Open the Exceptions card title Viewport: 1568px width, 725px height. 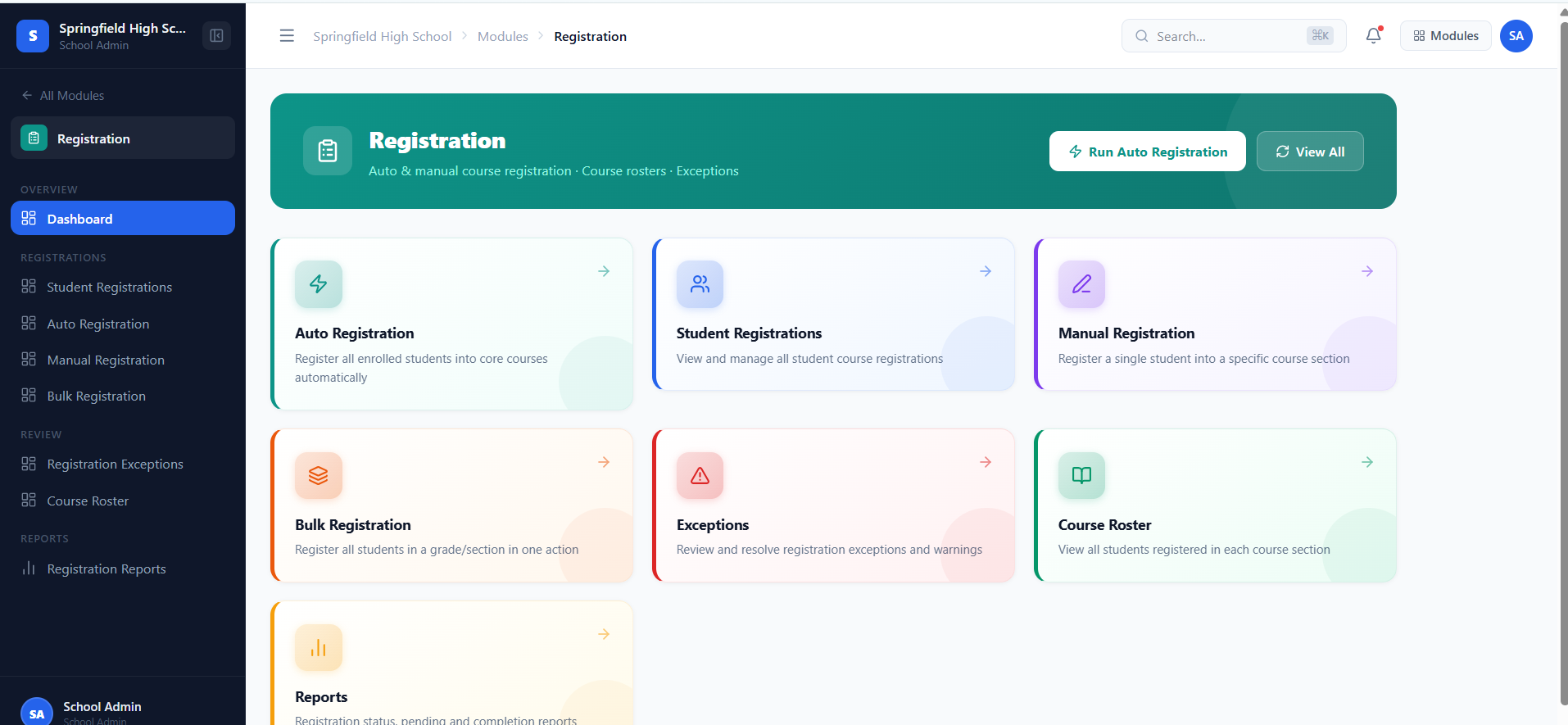713,525
